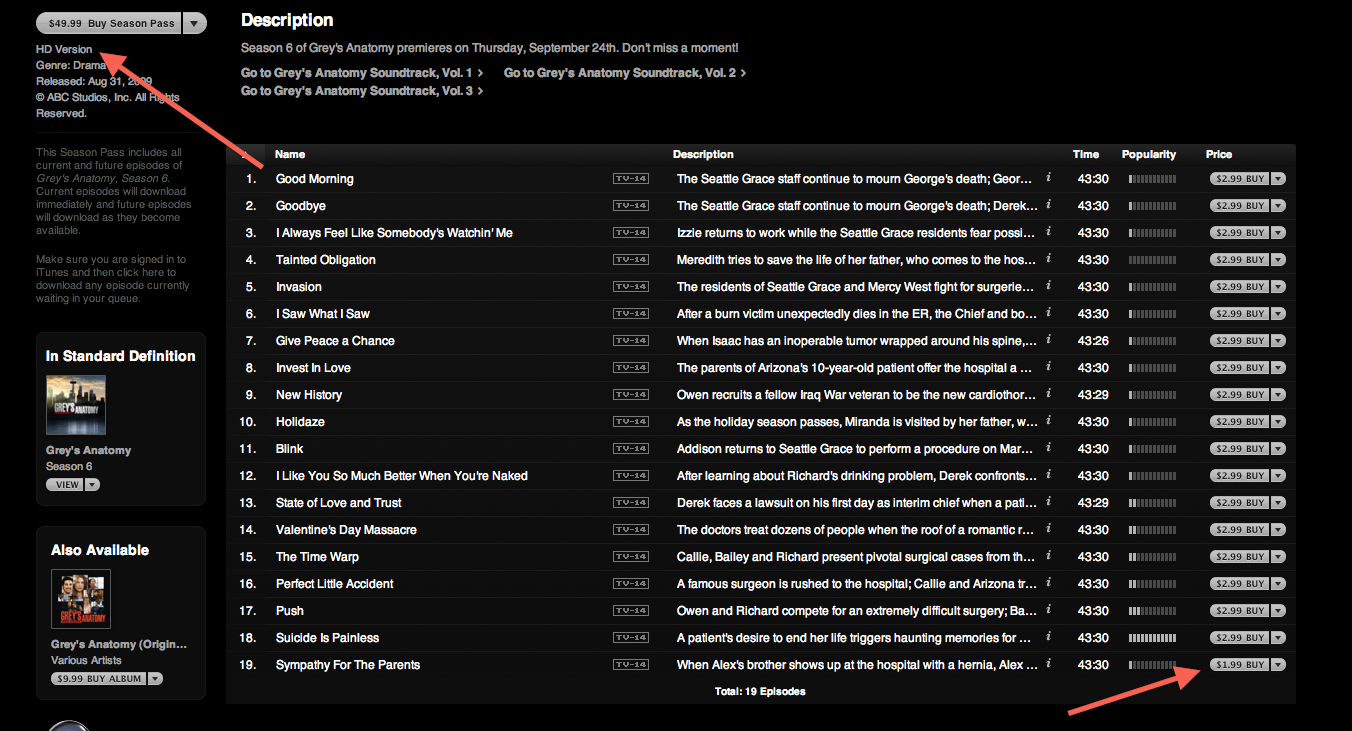The width and height of the screenshot is (1352, 731).
Task: Sort by the Price column header
Action: (x=1219, y=154)
